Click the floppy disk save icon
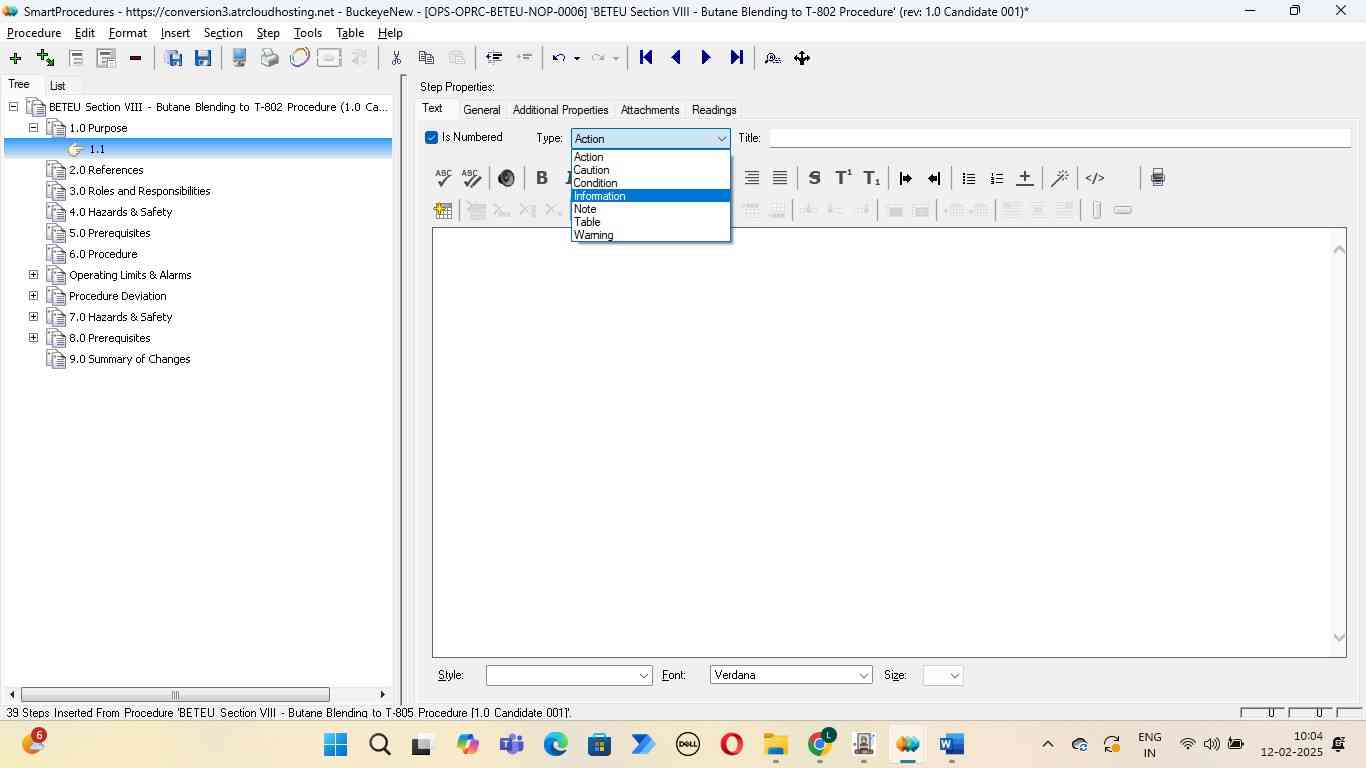Image resolution: width=1366 pixels, height=768 pixels. coord(203,58)
